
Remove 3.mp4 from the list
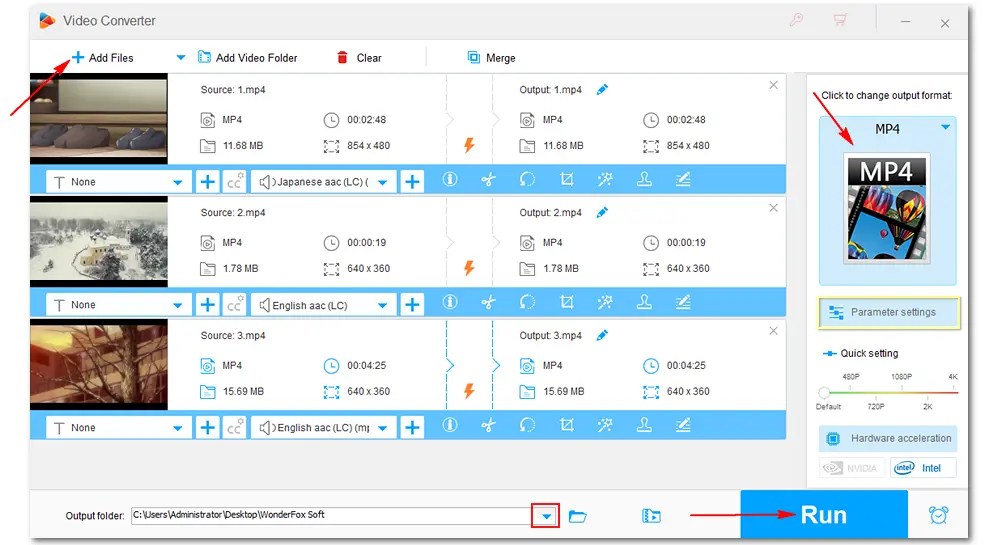[x=773, y=331]
